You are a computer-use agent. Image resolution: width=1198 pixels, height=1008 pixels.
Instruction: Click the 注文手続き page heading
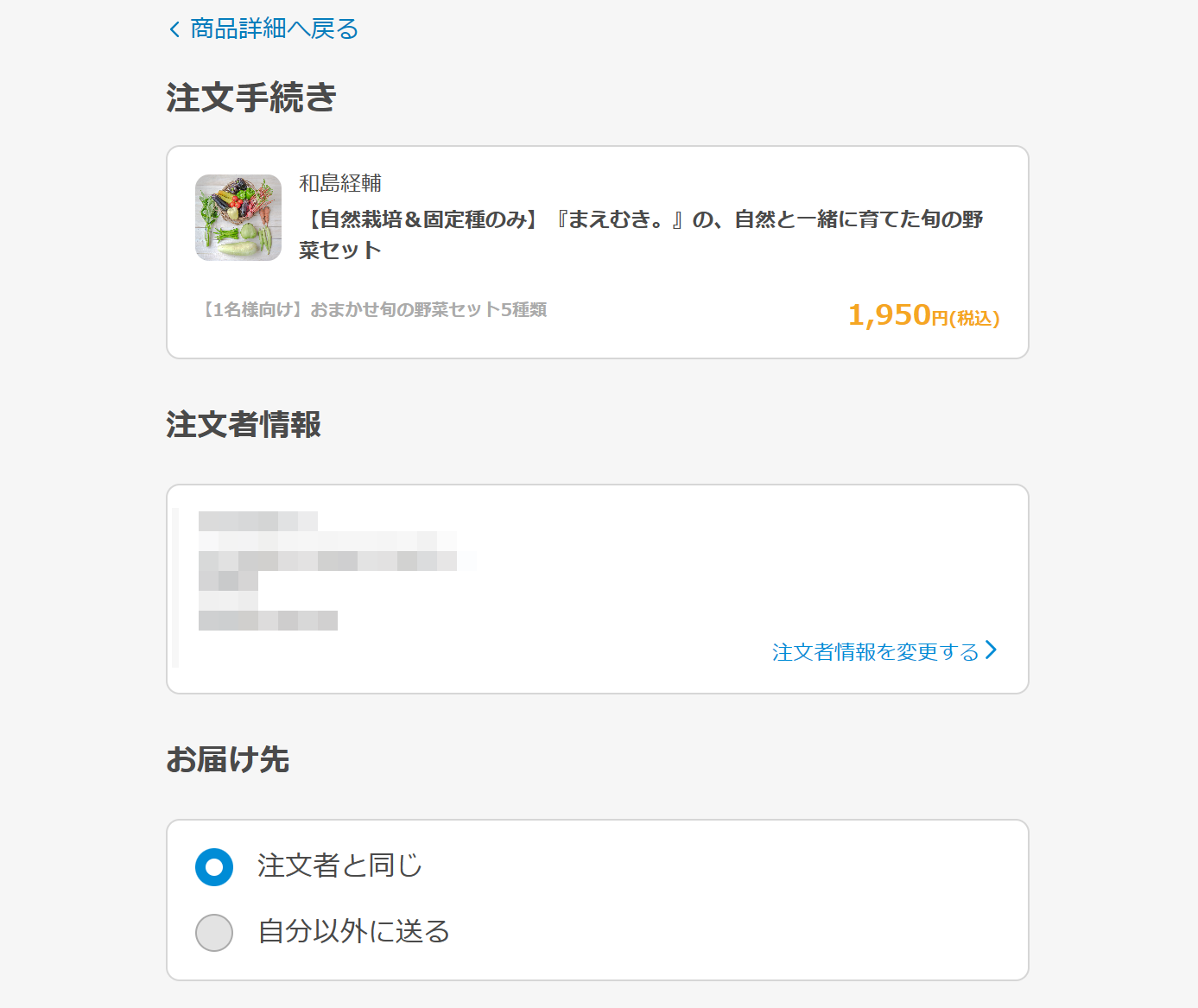point(251,97)
